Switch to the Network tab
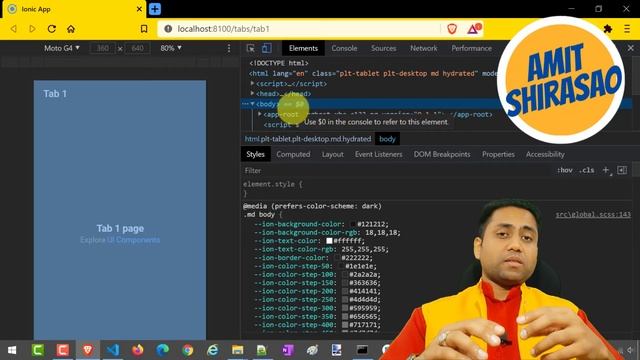Viewport: 640px width, 360px height. click(x=424, y=48)
